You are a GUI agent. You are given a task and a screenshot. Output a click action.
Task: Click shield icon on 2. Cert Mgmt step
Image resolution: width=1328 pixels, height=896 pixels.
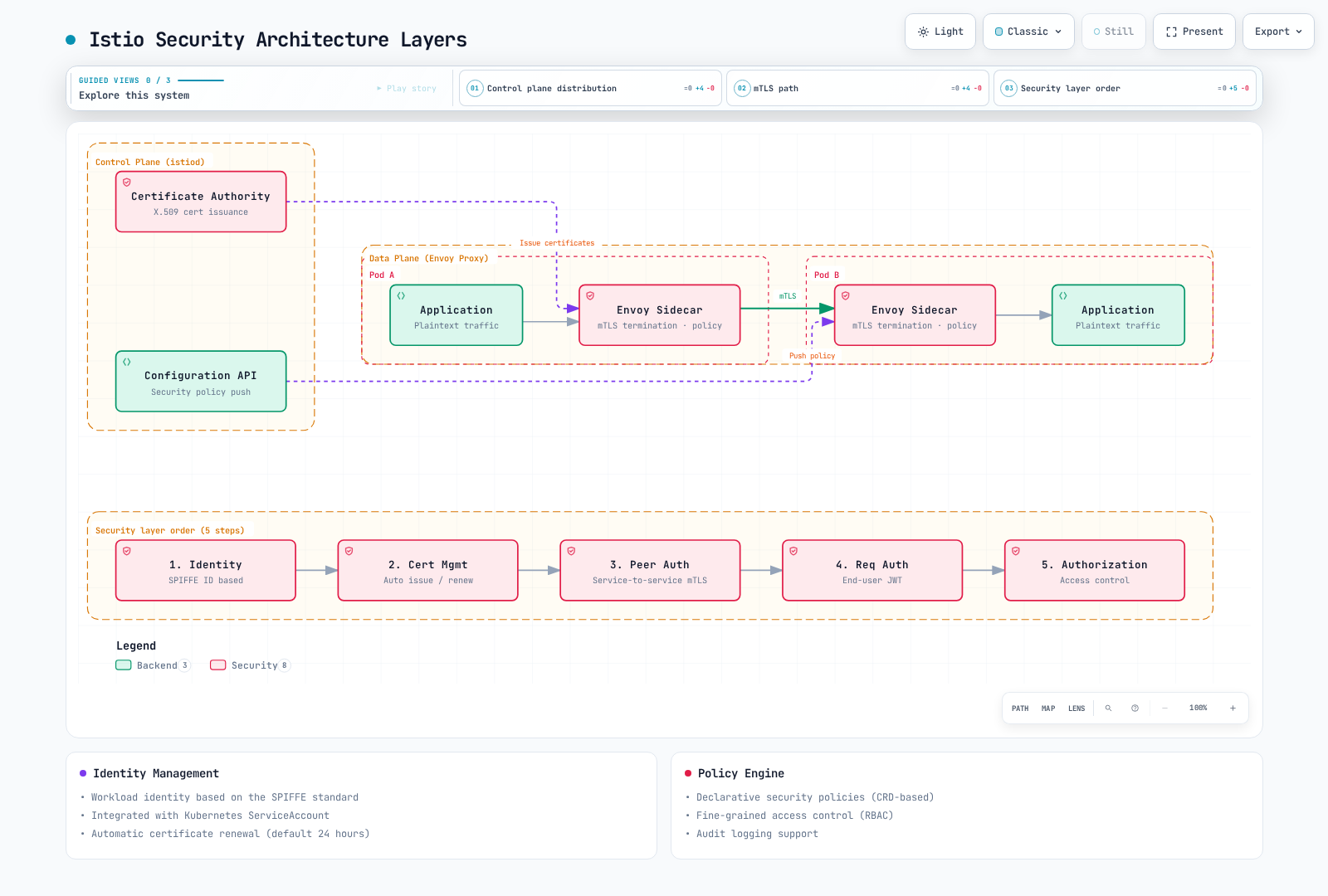pos(349,551)
